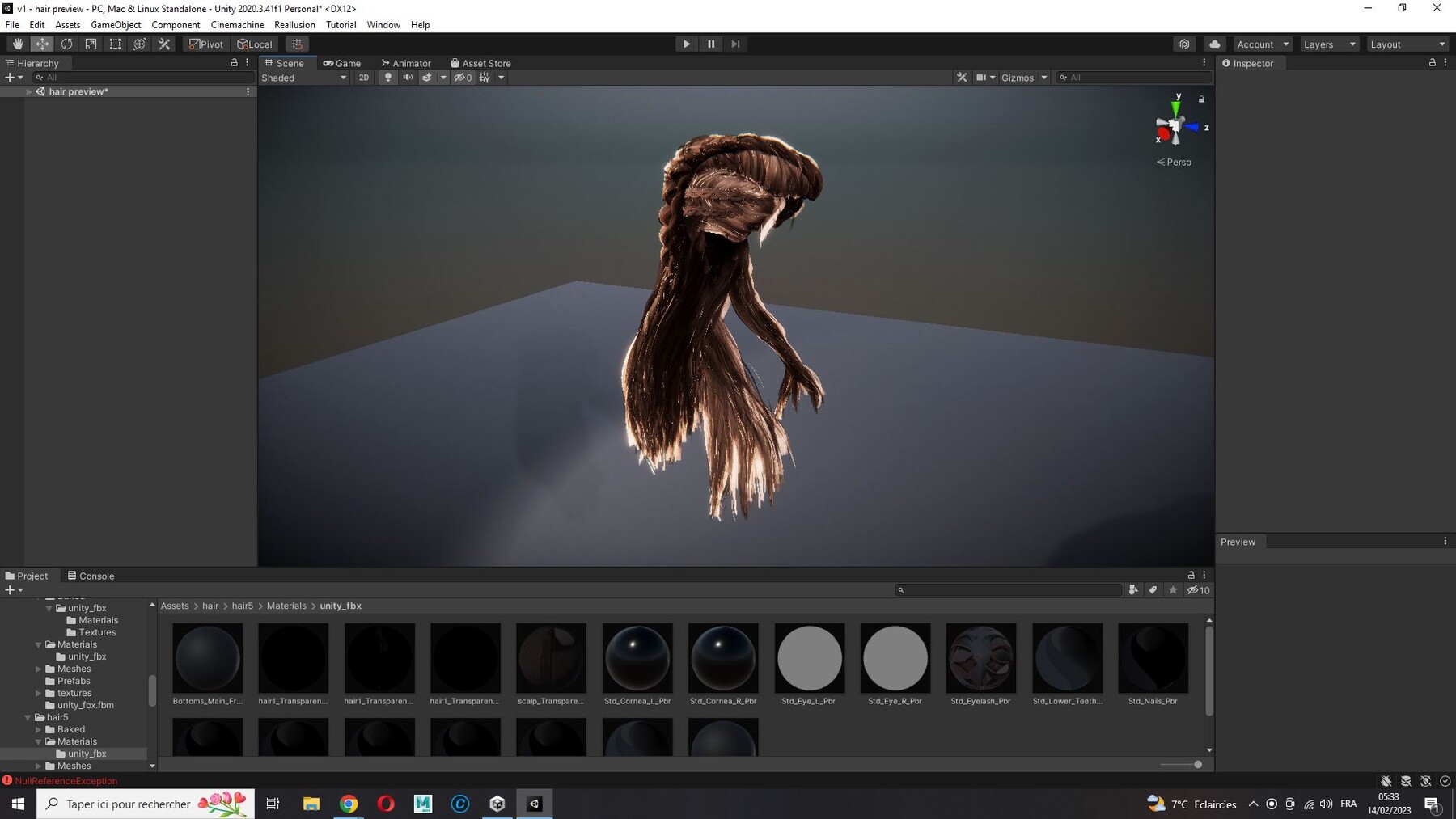Lock the scene gizmo rotation

click(1201, 99)
